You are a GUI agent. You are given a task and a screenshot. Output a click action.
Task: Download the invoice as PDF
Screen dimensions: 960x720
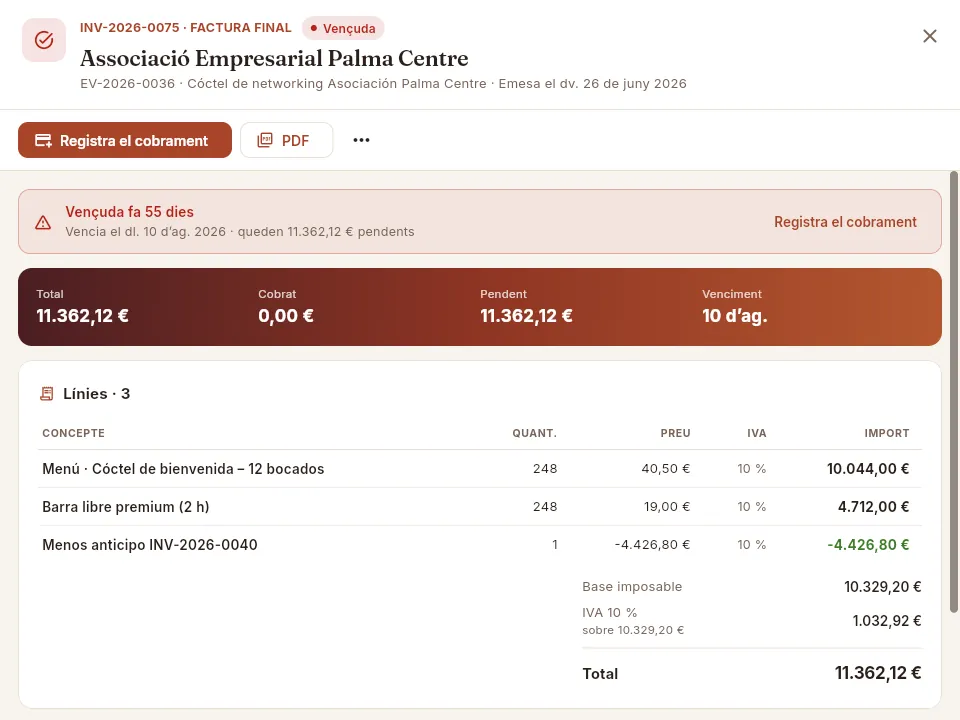(287, 140)
